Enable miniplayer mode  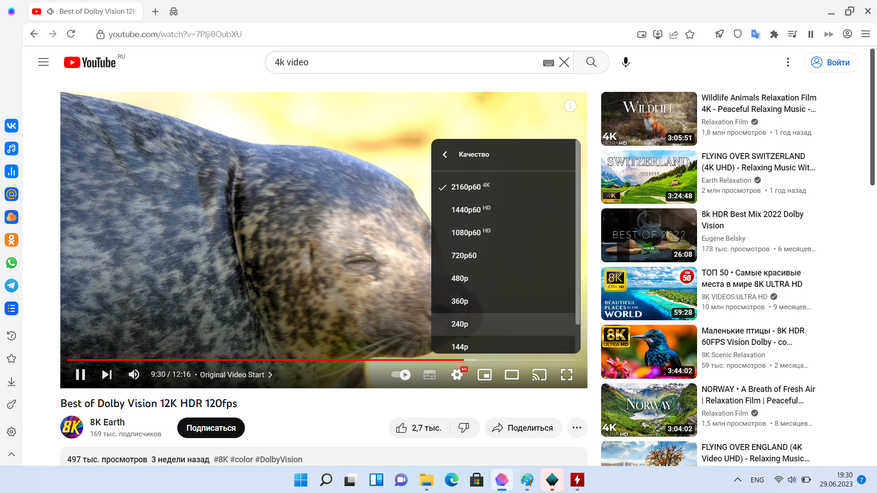[x=485, y=375]
